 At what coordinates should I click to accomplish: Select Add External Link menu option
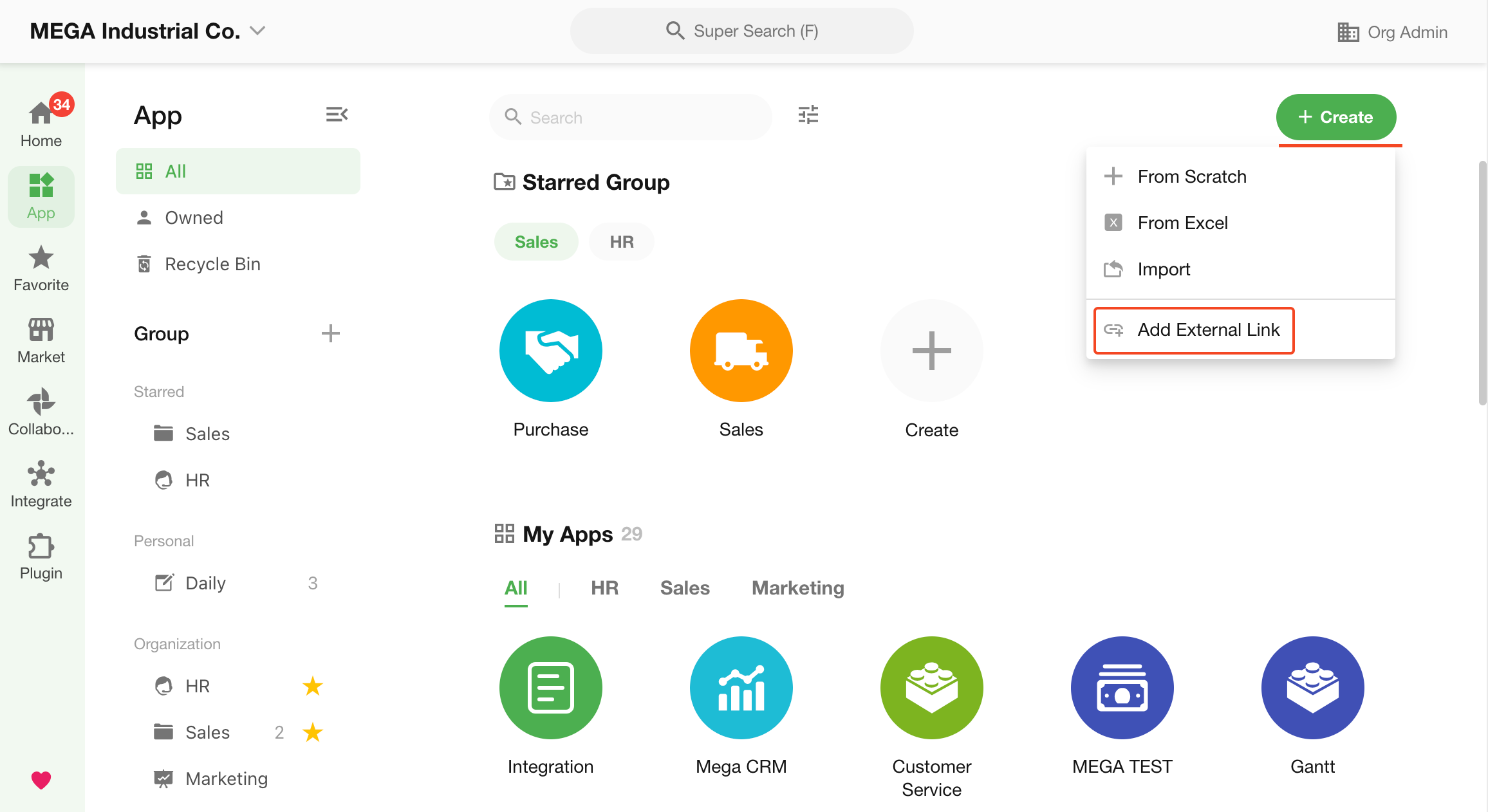(x=1194, y=330)
